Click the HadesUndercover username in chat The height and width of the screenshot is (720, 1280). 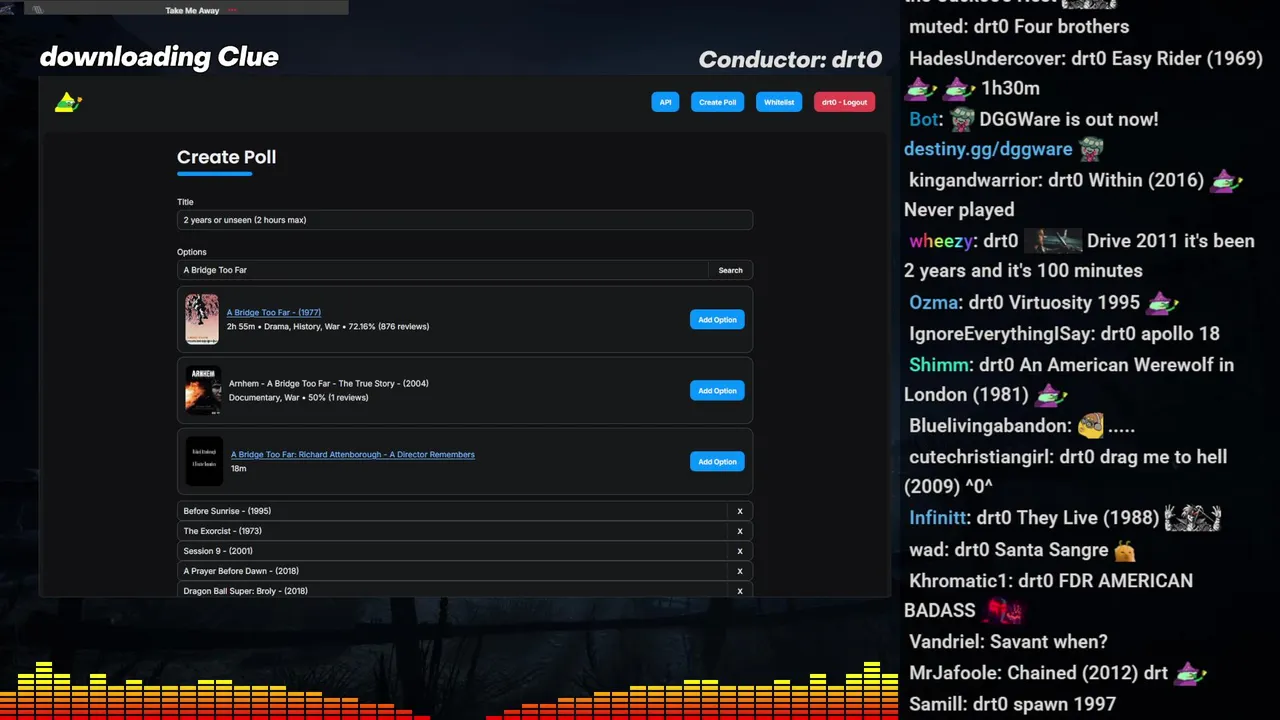984,58
